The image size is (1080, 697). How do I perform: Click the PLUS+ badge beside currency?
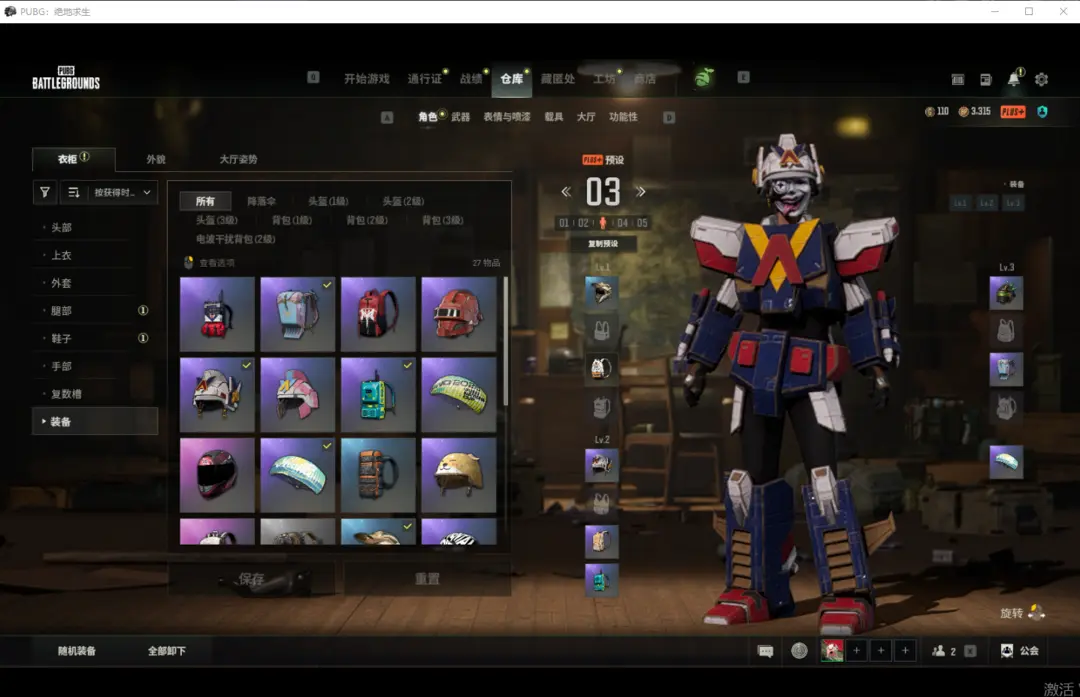[x=1012, y=112]
